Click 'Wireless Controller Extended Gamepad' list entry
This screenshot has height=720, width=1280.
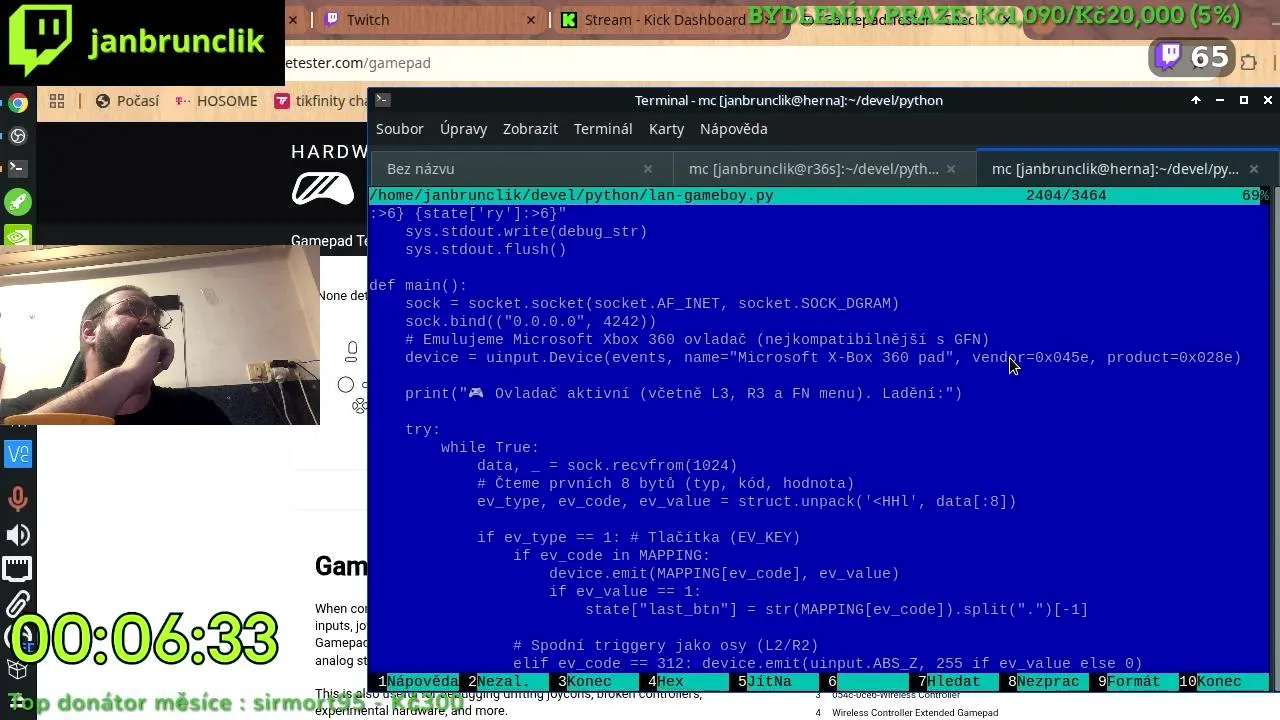[915, 713]
